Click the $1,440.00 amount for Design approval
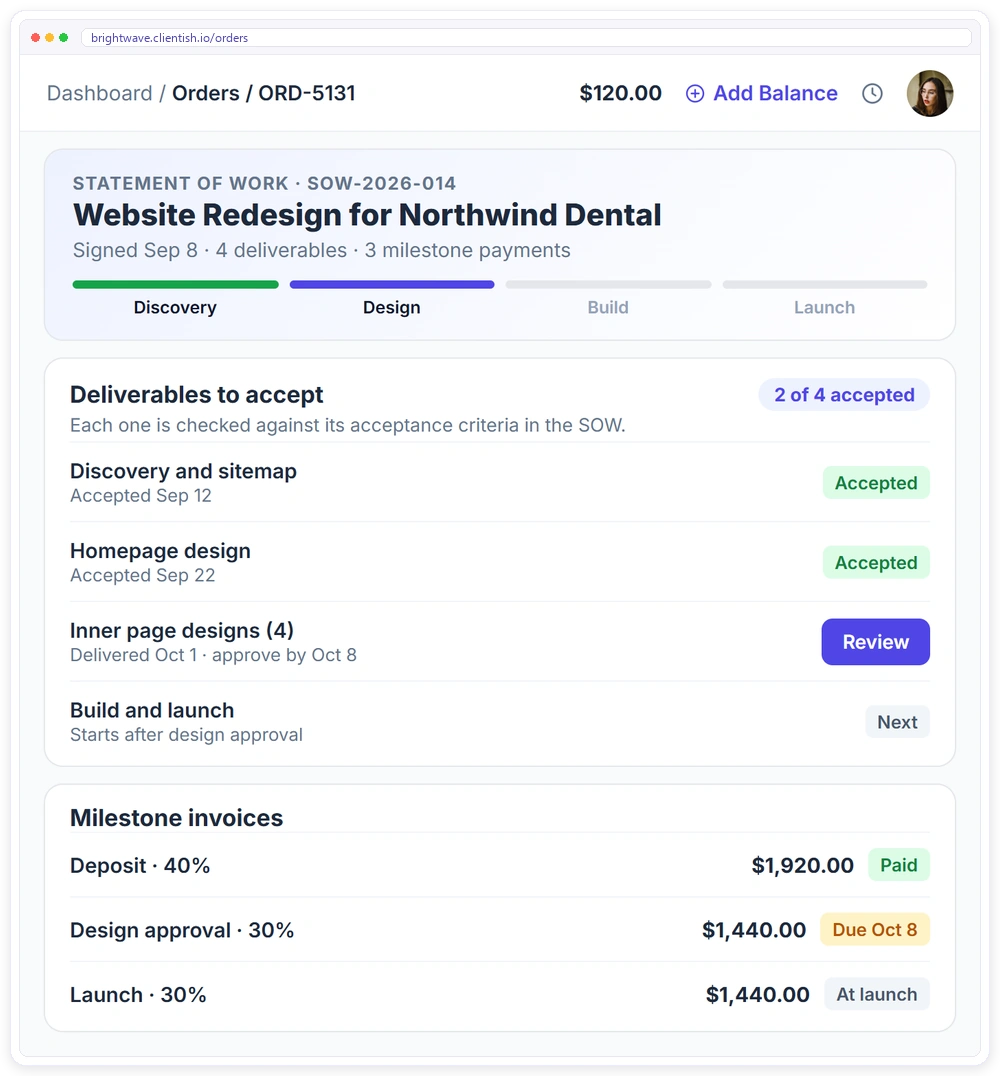Image resolution: width=1000 pixels, height=1076 pixels. click(754, 930)
